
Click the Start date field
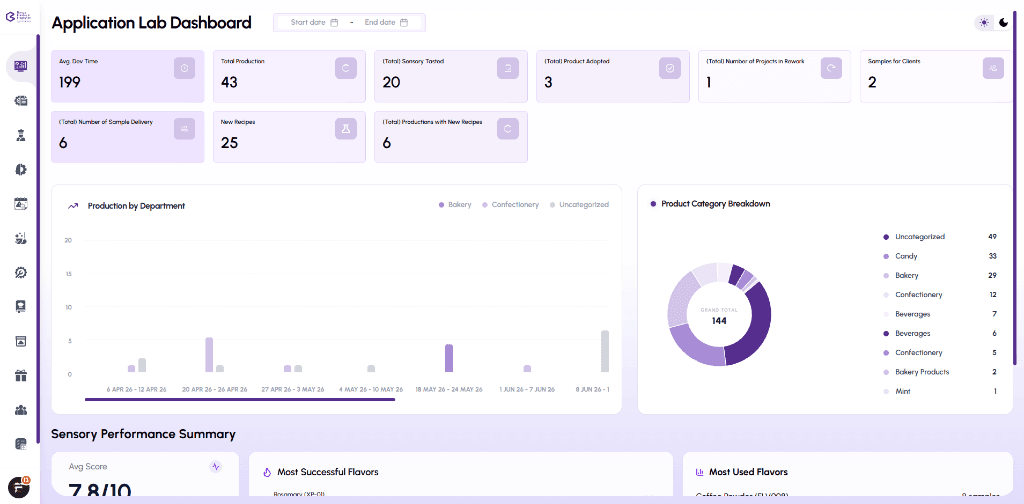(x=314, y=22)
